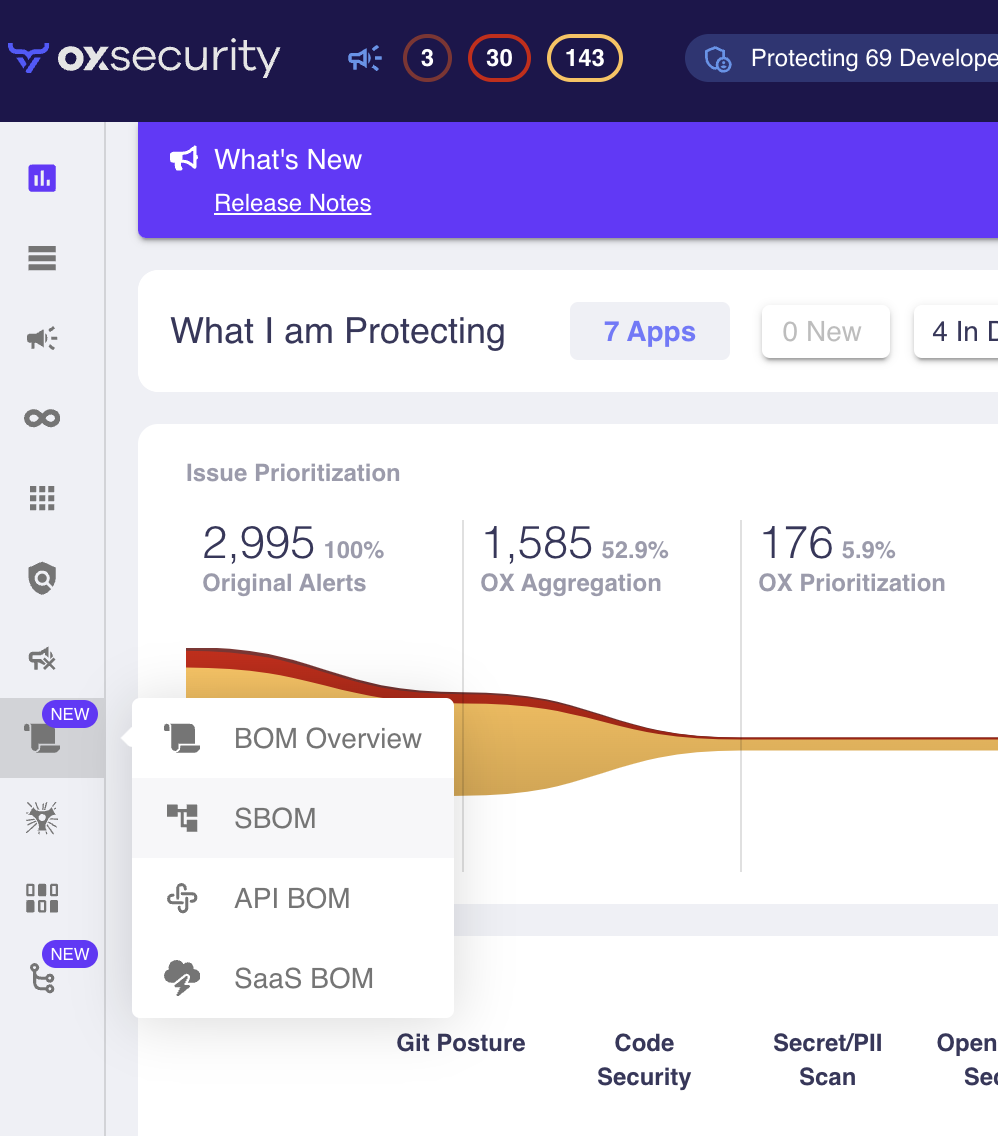Select the muted megaphone sidebar icon
The image size is (998, 1136).
pos(42,658)
